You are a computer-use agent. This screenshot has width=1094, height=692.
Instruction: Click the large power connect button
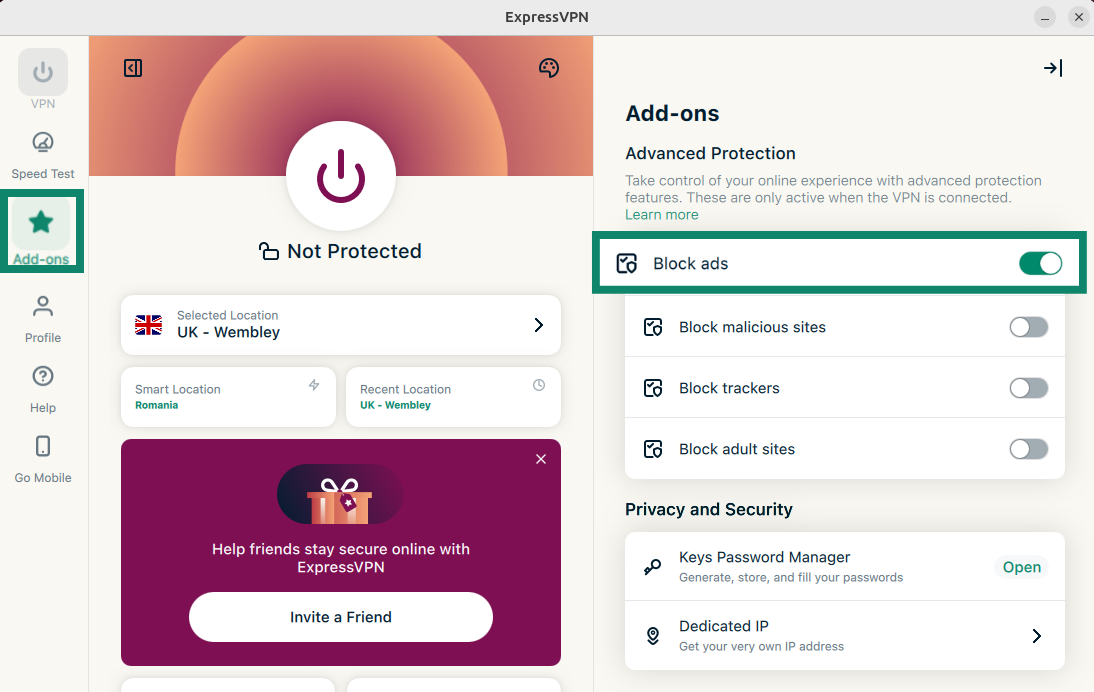[x=341, y=176]
